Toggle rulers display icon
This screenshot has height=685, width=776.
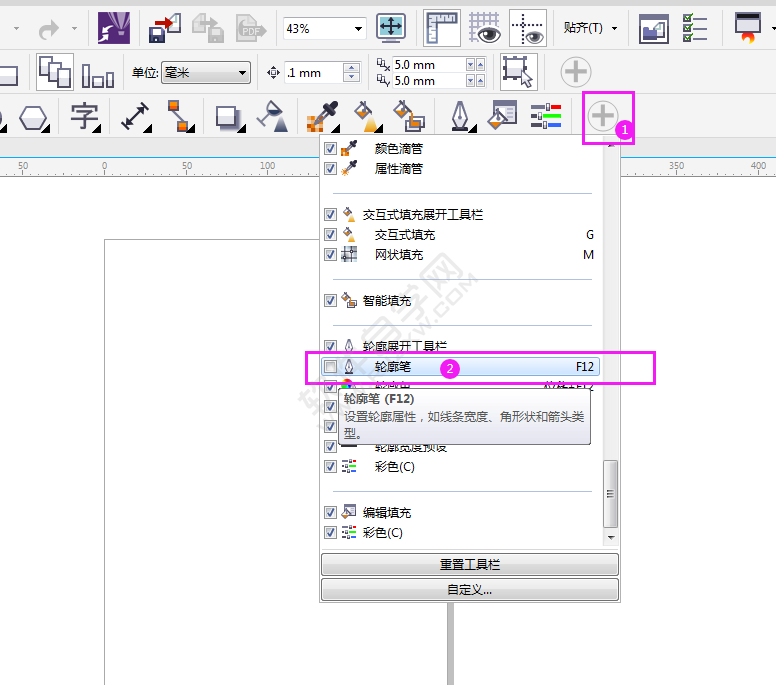[441, 28]
